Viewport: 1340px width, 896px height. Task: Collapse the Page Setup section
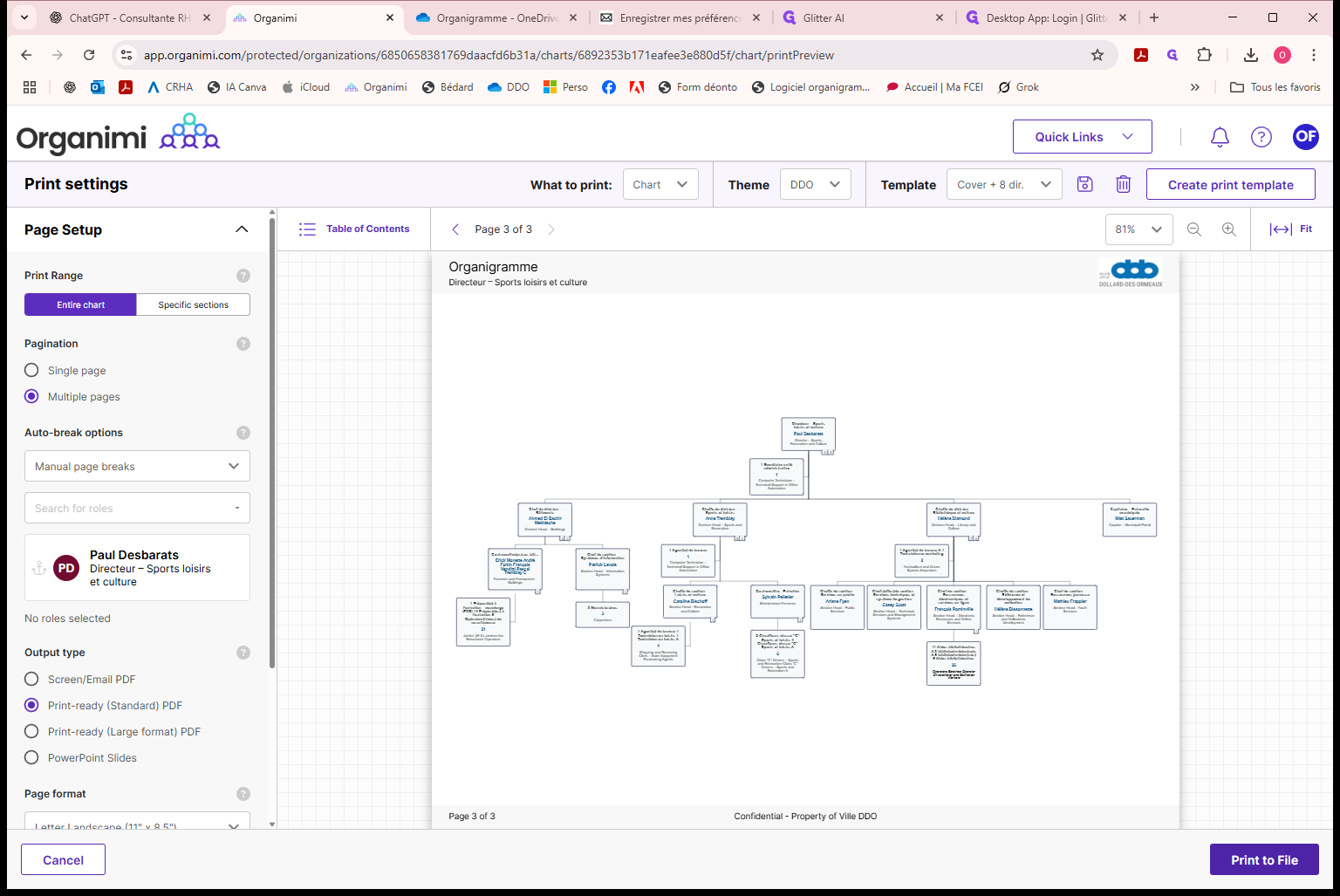click(x=242, y=229)
